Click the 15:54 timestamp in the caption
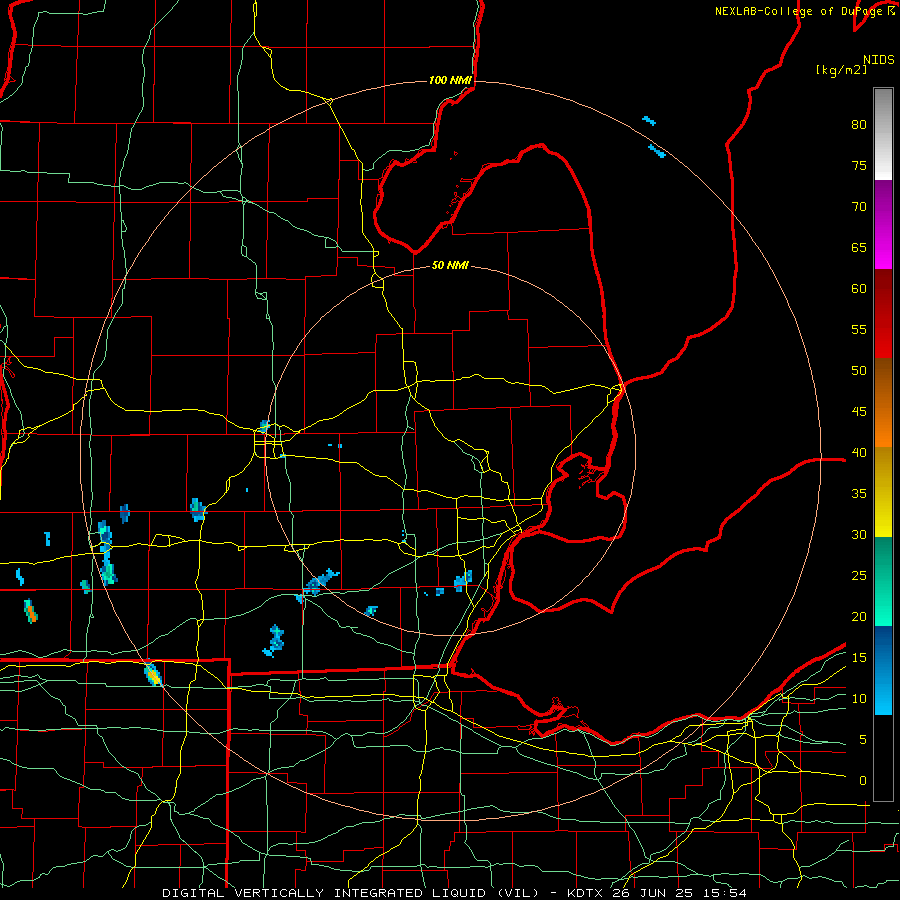 726,893
